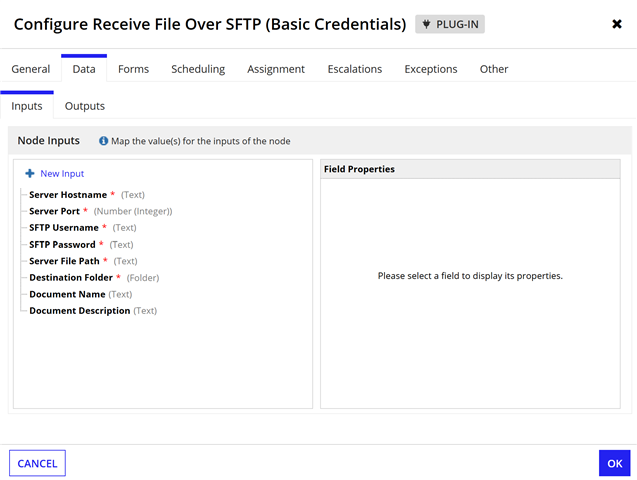Viewport: 637px width, 480px height.
Task: Select the Other tab
Action: [x=494, y=69]
